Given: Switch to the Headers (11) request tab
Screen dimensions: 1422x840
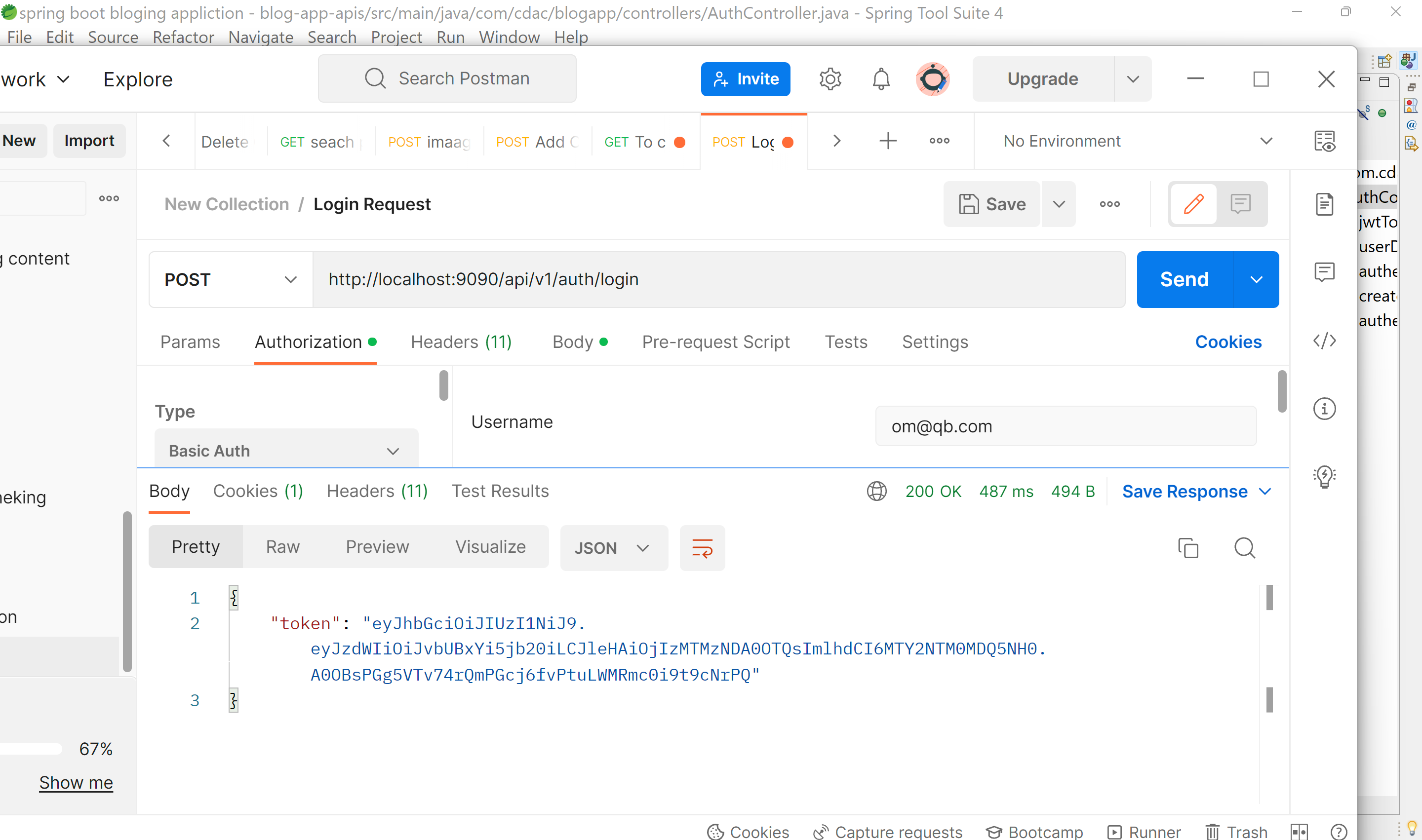Looking at the screenshot, I should 460,342.
